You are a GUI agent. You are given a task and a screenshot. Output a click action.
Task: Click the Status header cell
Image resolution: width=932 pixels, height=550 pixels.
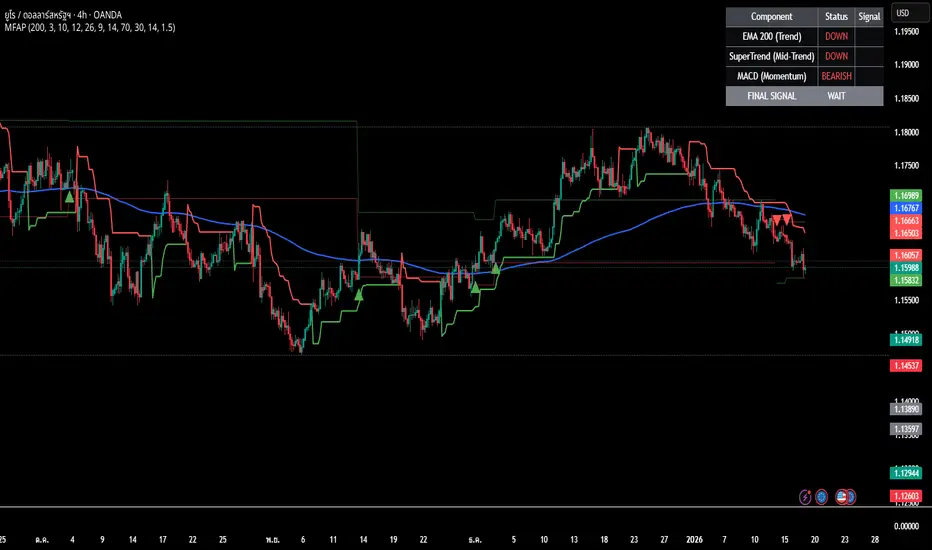point(836,17)
